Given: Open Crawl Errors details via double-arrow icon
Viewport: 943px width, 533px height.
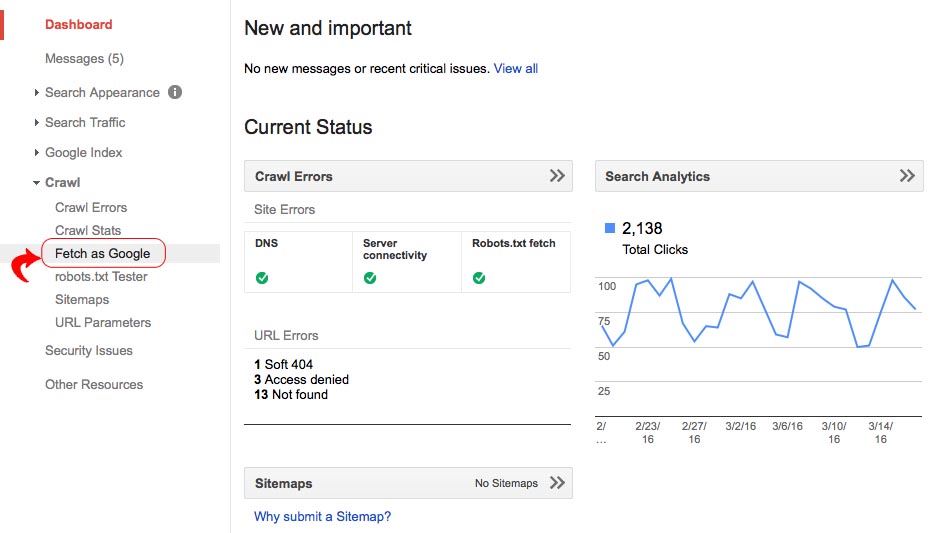Looking at the screenshot, I should [x=557, y=176].
